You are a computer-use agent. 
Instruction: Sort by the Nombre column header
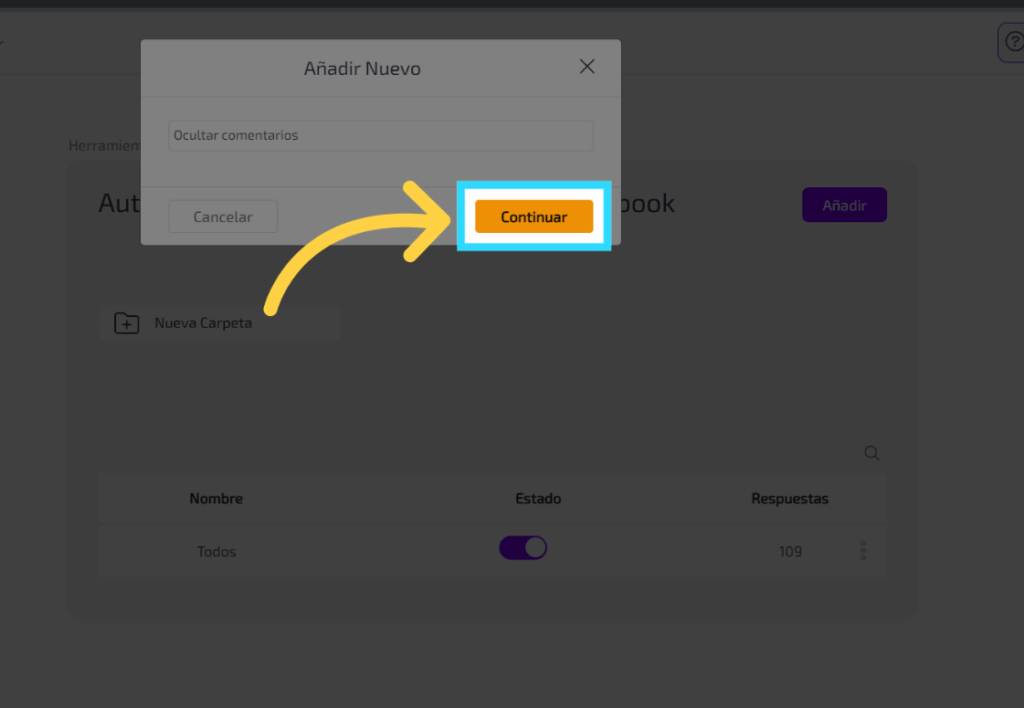point(216,499)
